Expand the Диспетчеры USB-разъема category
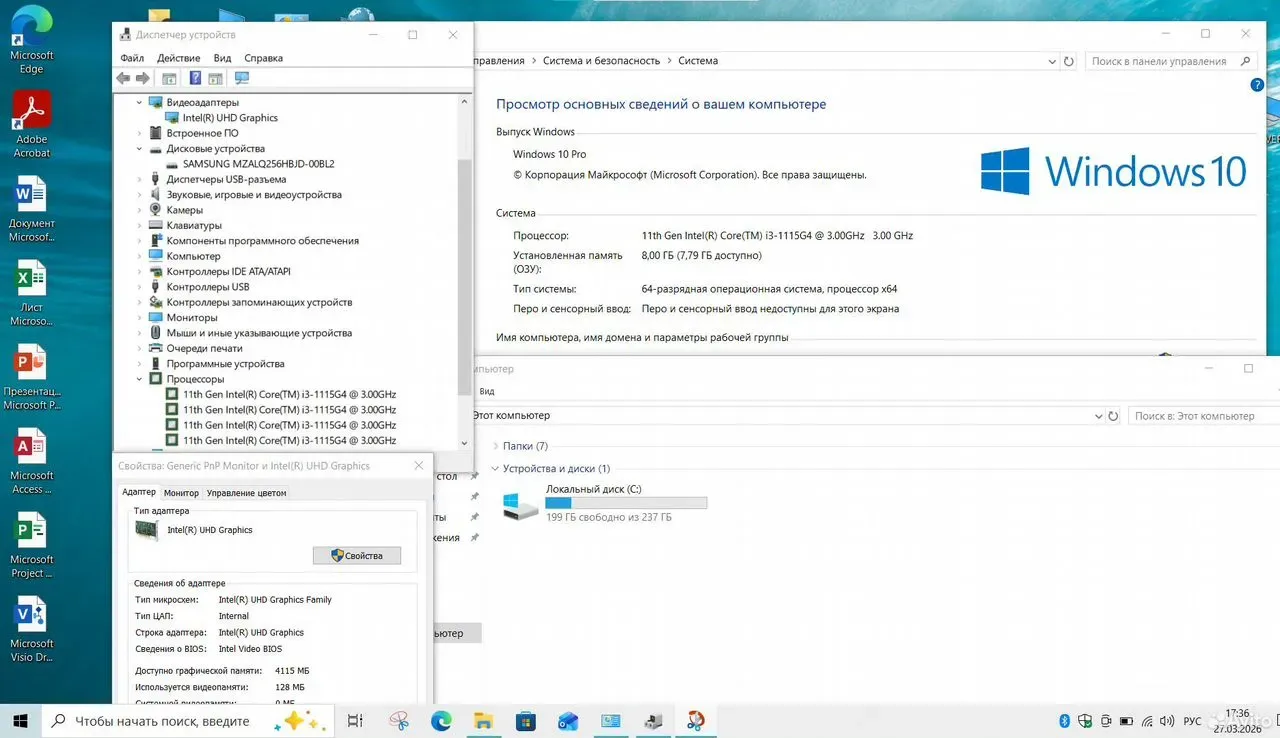The height and width of the screenshot is (738, 1280). pos(139,179)
